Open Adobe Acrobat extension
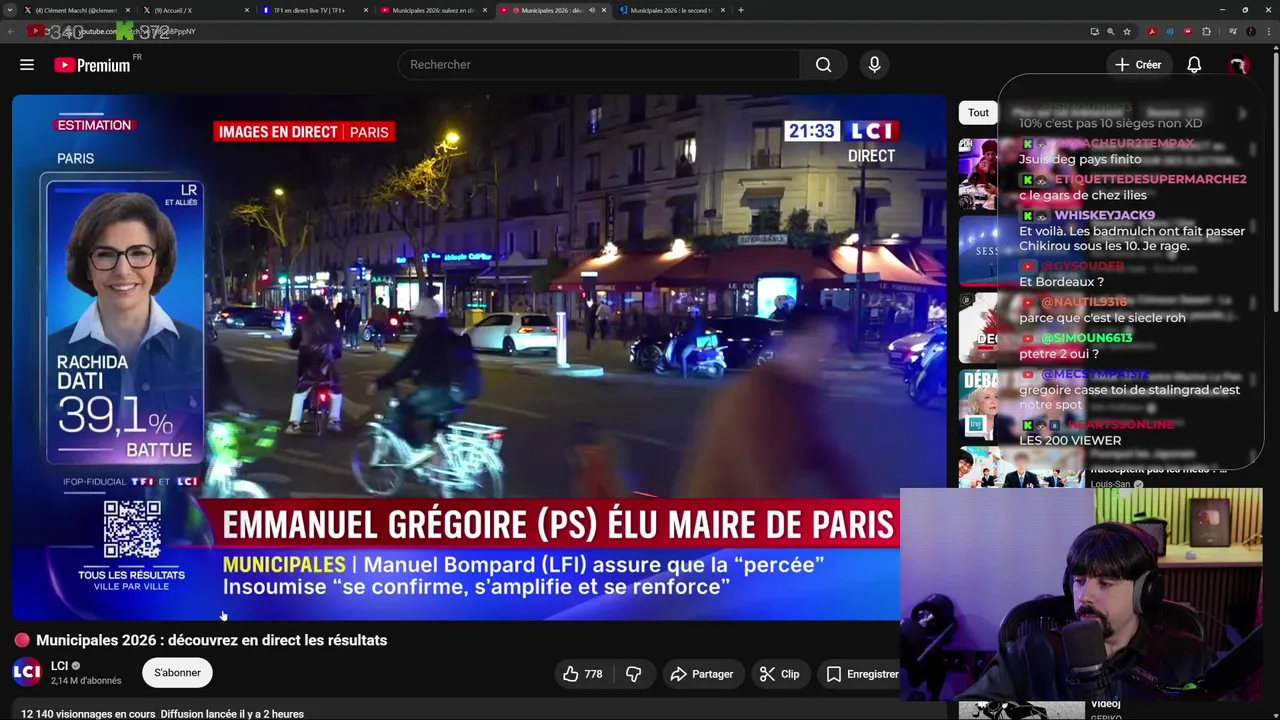This screenshot has width=1280, height=720. (x=1152, y=31)
